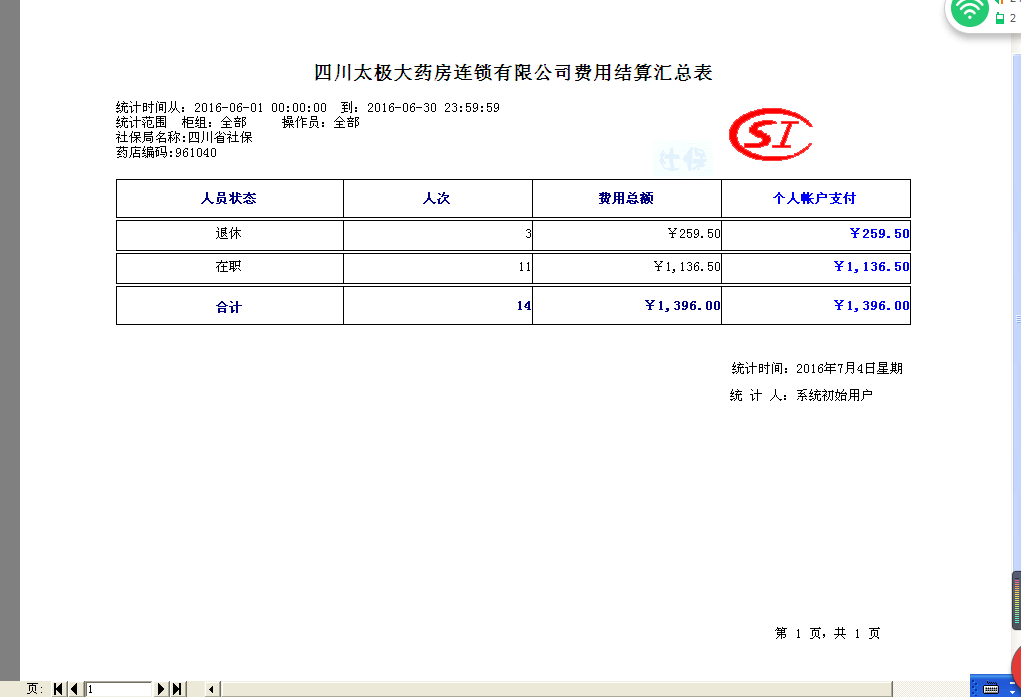Click the page number input field

(118, 689)
